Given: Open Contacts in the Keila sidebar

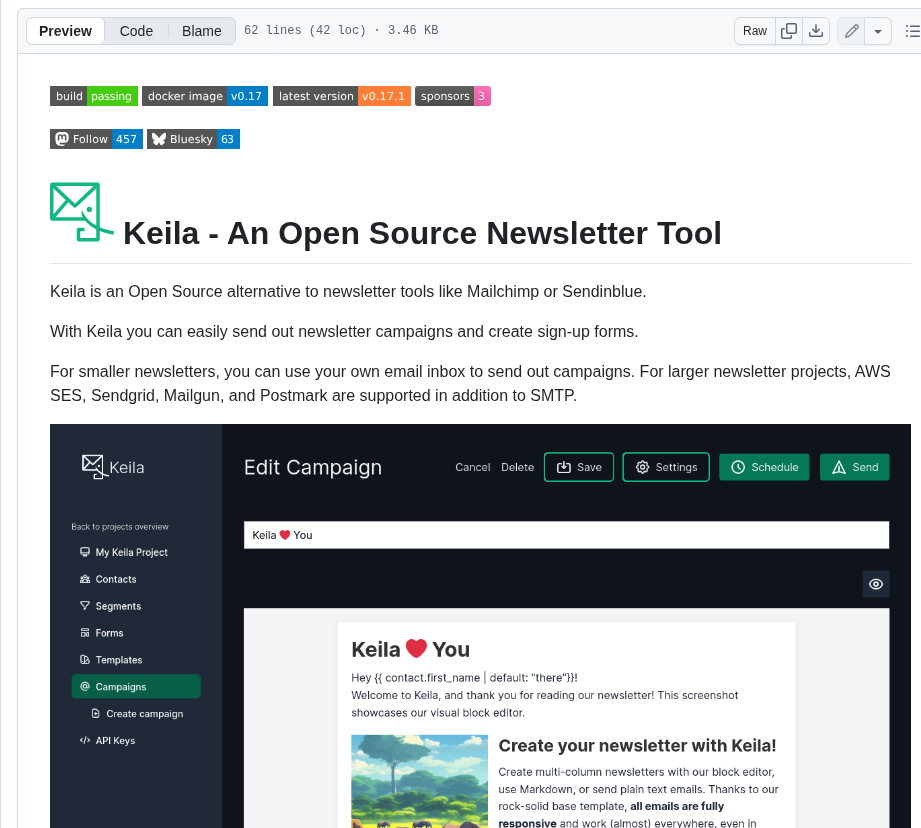Looking at the screenshot, I should point(108,579).
